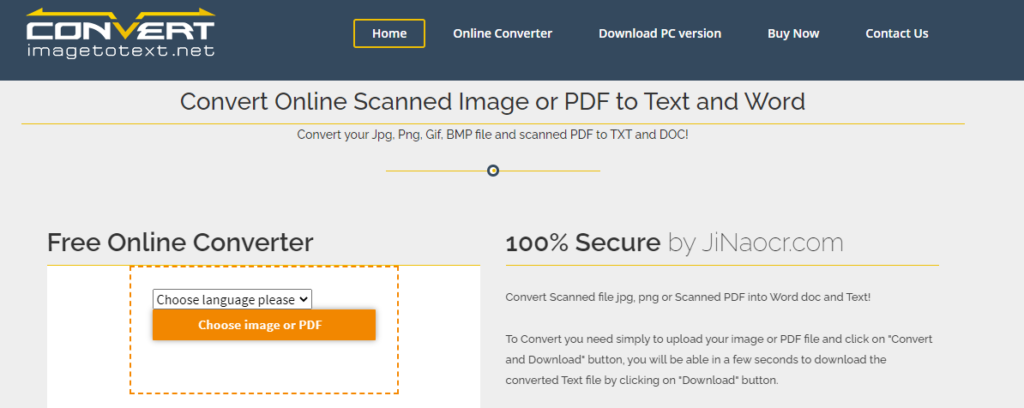
Task: Open the Contact Us page
Action: click(896, 33)
